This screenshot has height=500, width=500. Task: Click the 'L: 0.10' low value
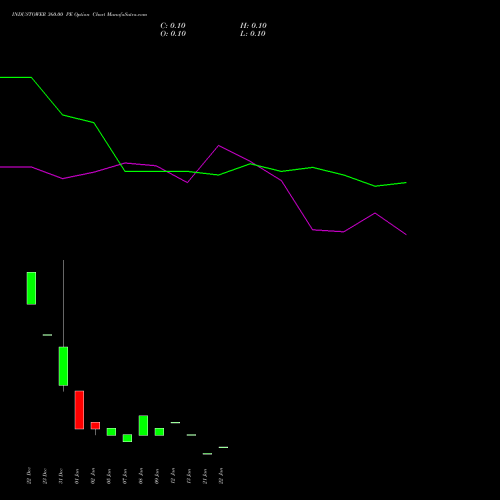pos(253,34)
